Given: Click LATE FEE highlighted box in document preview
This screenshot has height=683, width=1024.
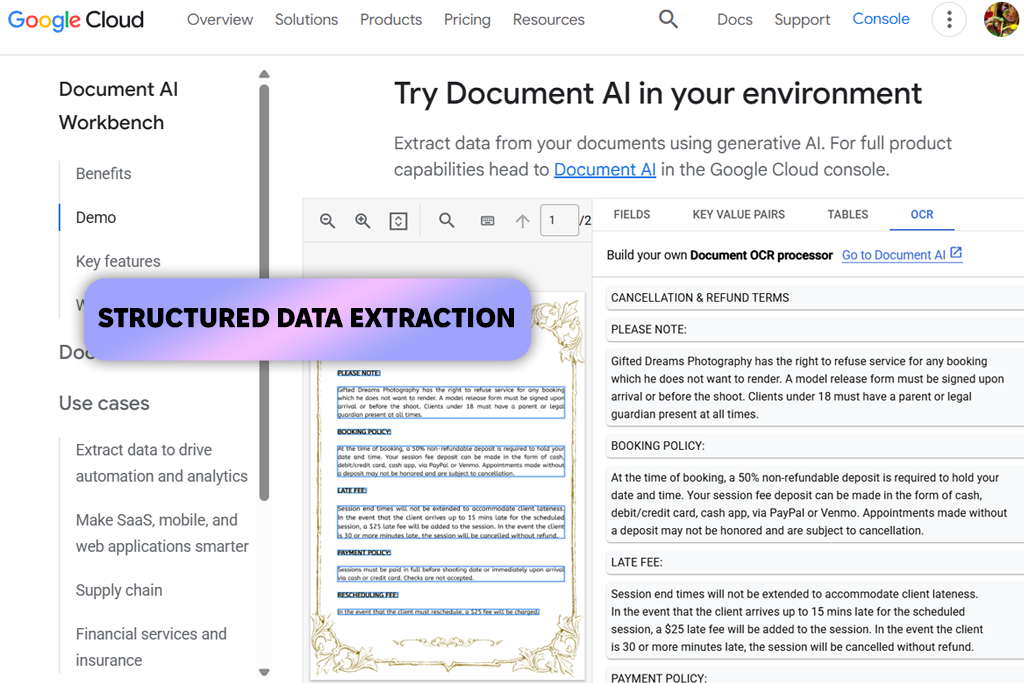Looking at the screenshot, I should coord(352,490).
